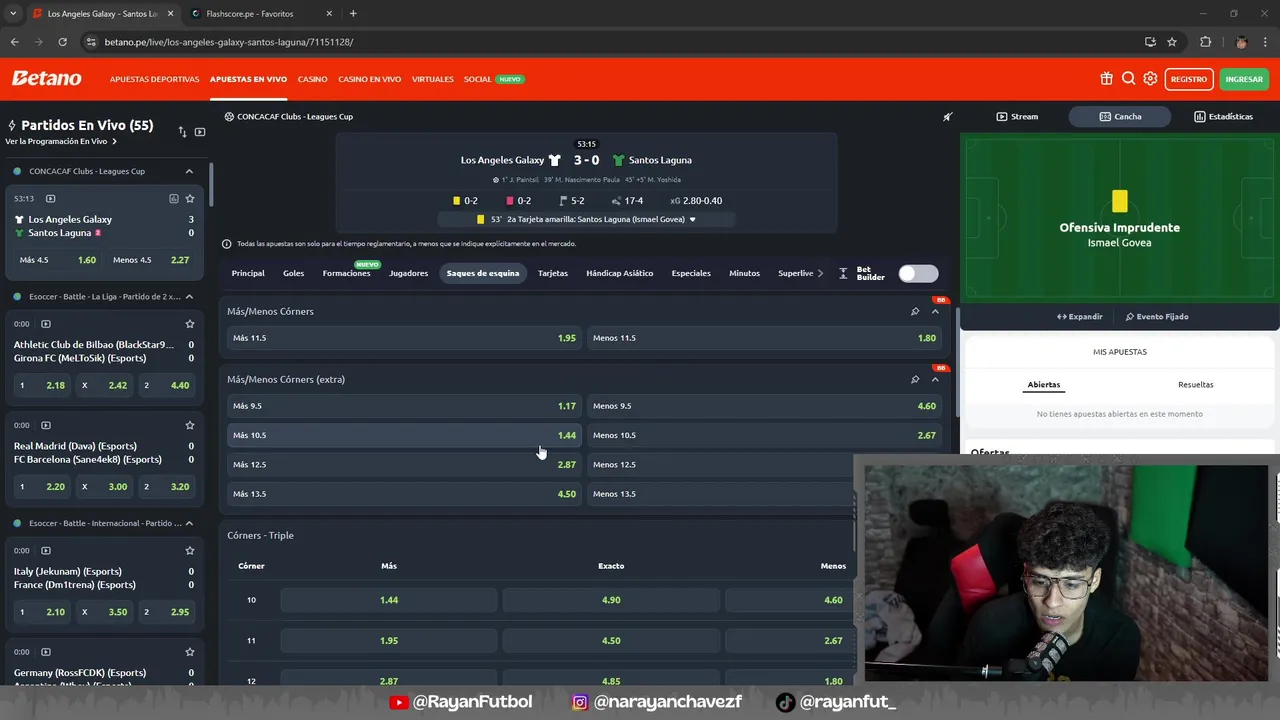Favorite the Athletic Club de Bilbao match star
This screenshot has width=1280, height=720.
coord(190,324)
